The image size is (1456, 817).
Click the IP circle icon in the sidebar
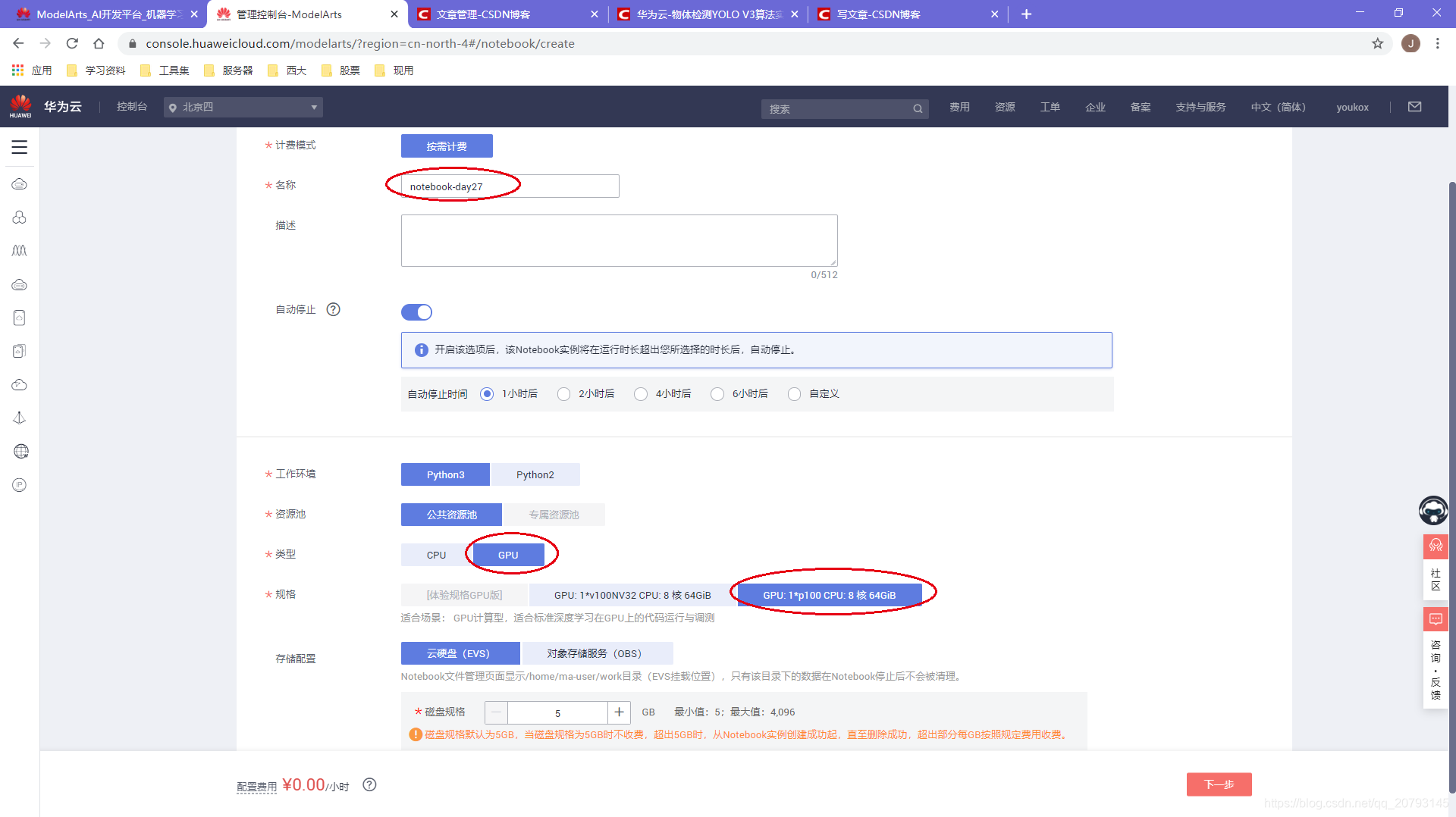[20, 485]
